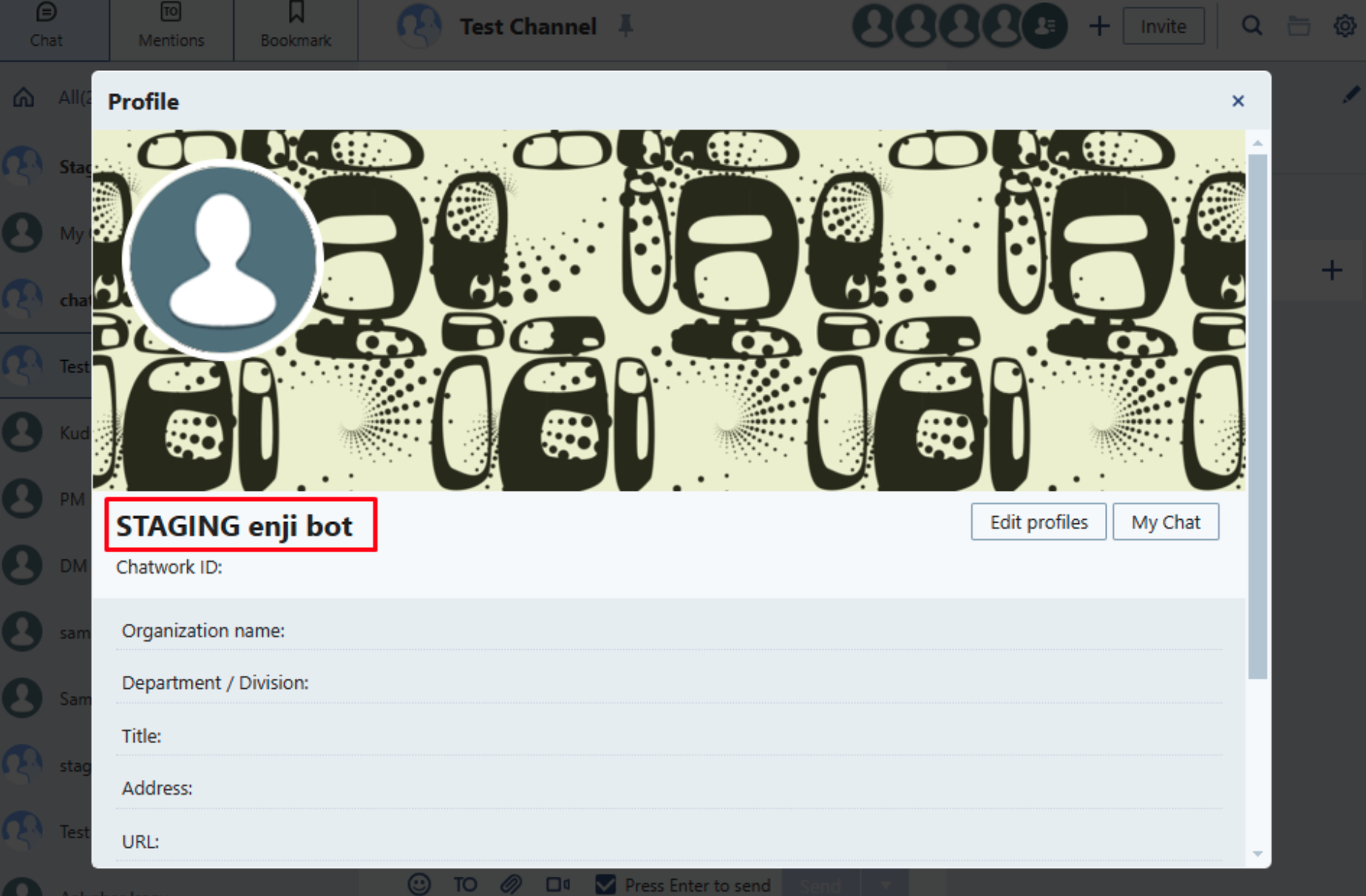Open the DM chat row in sidebar
The height and width of the screenshot is (896, 1366).
pos(46,566)
